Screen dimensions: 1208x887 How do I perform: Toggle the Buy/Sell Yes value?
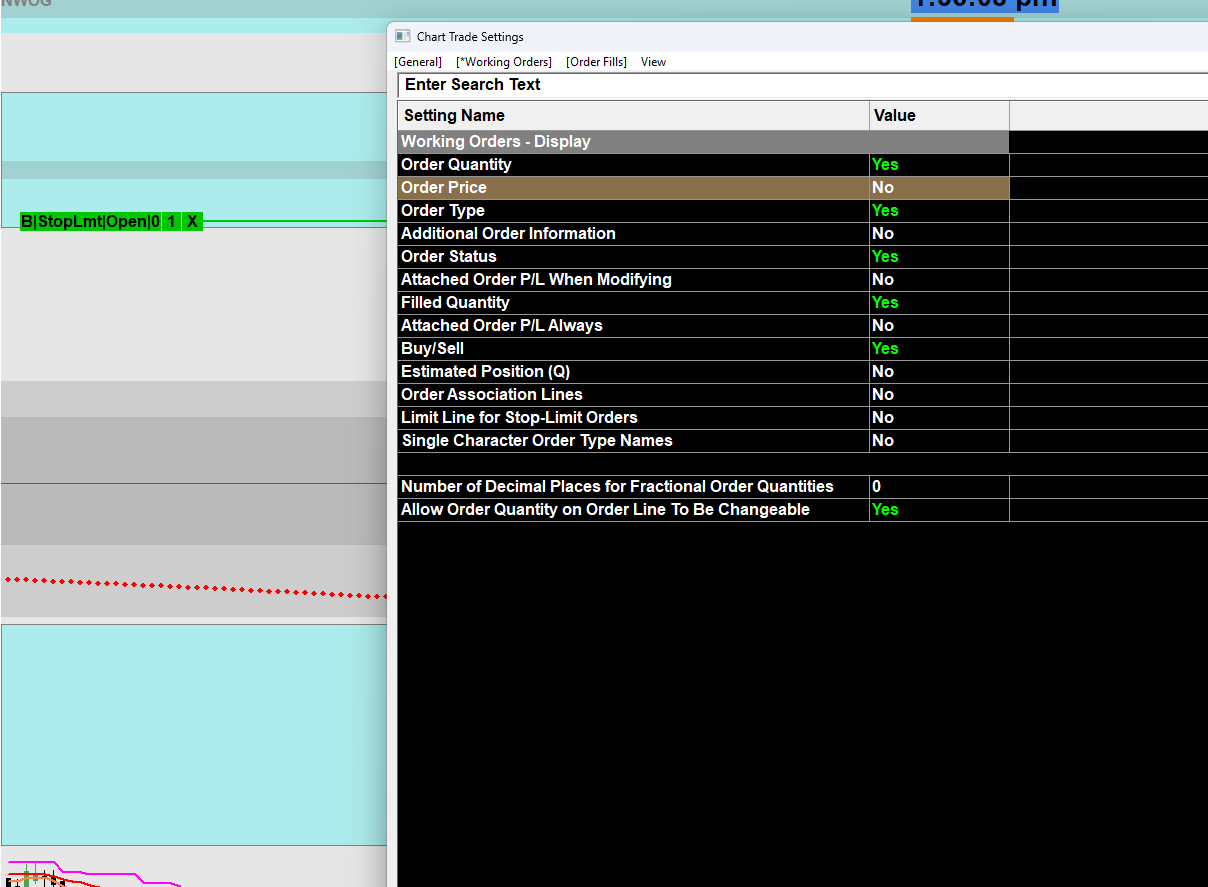point(939,349)
